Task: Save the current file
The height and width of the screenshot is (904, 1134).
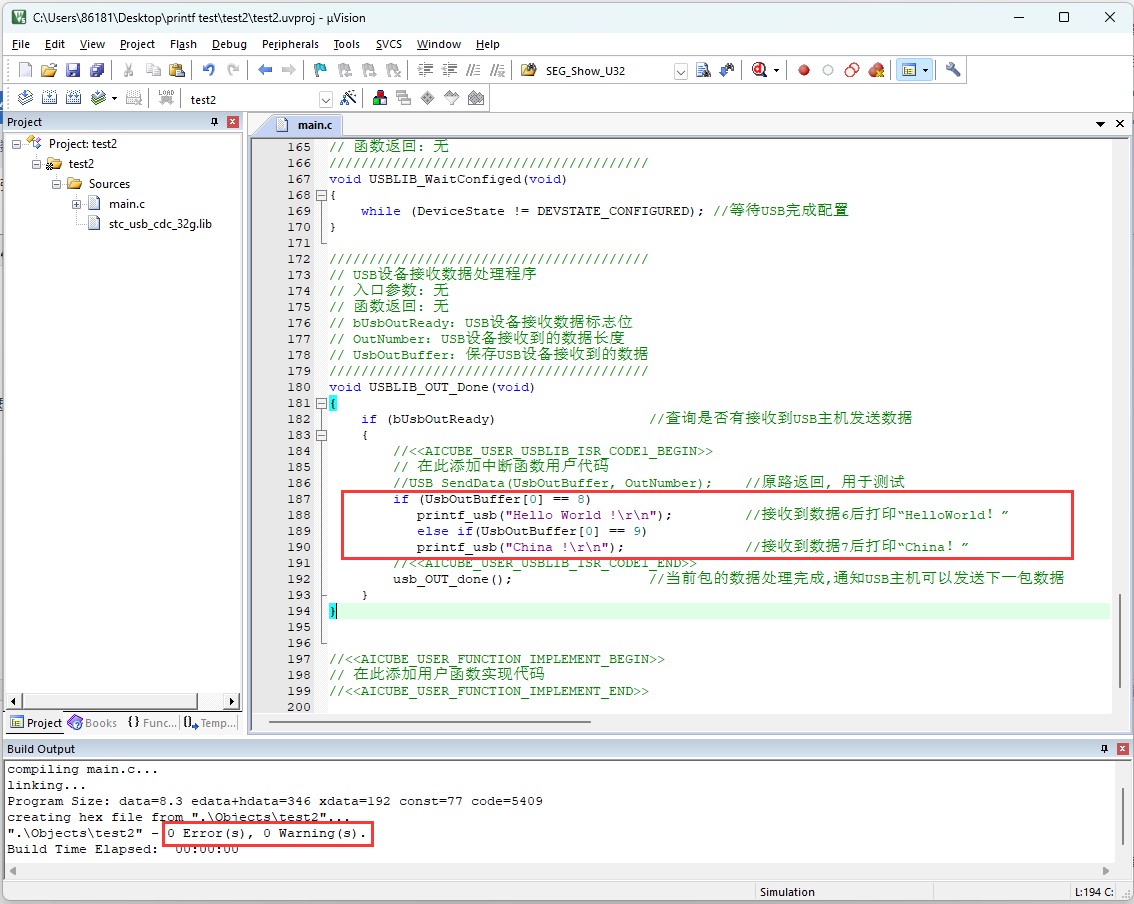Action: point(72,70)
